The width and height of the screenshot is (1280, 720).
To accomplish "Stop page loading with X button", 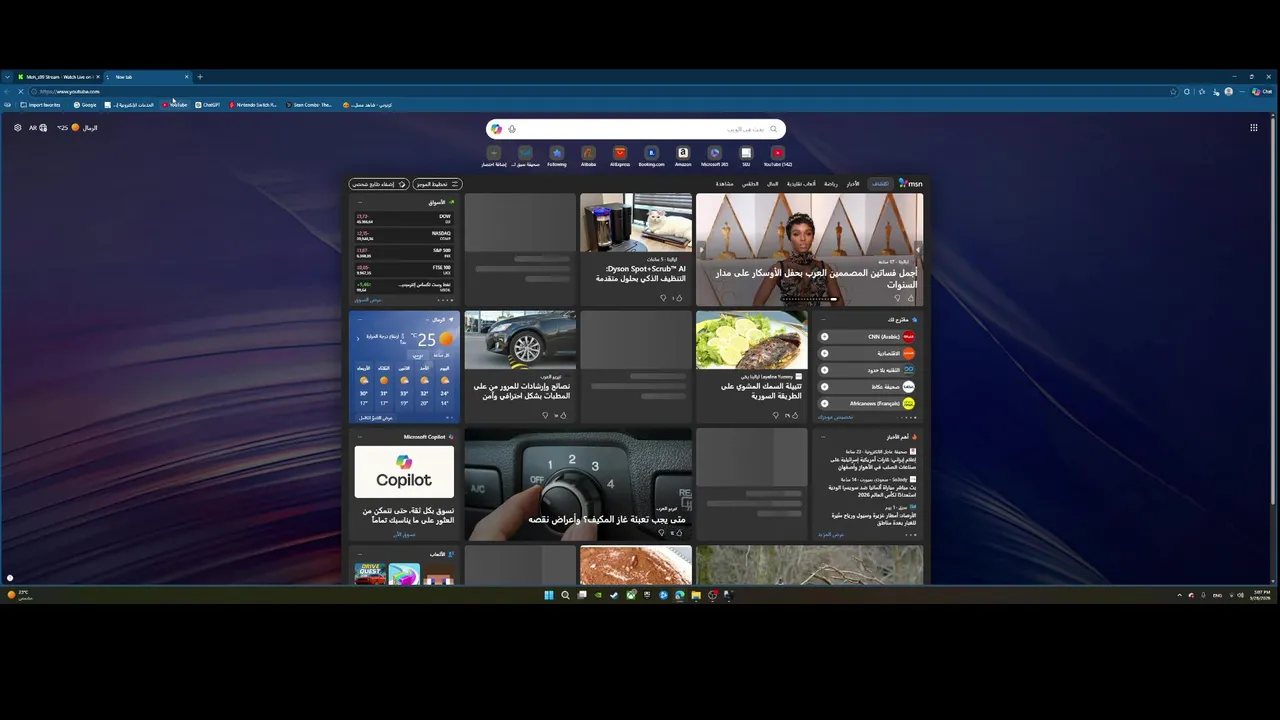I will tap(20, 91).
